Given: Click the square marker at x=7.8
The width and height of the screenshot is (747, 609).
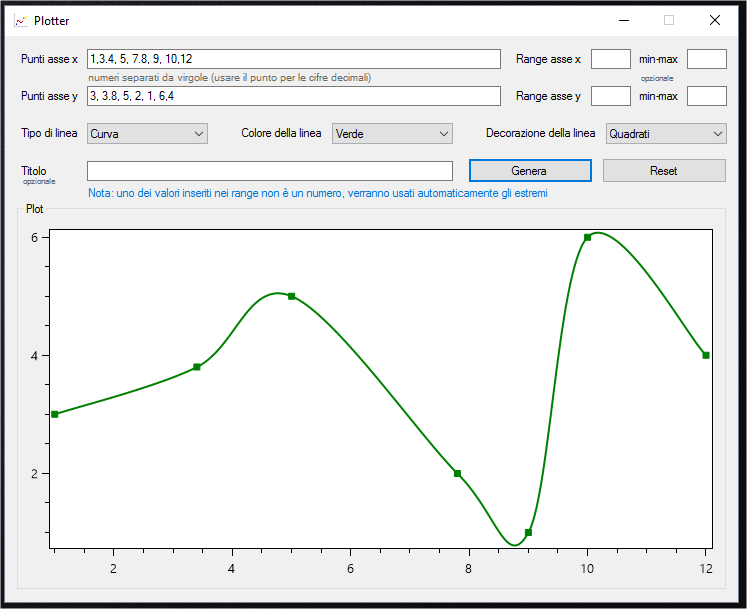Looking at the screenshot, I should point(457,473).
